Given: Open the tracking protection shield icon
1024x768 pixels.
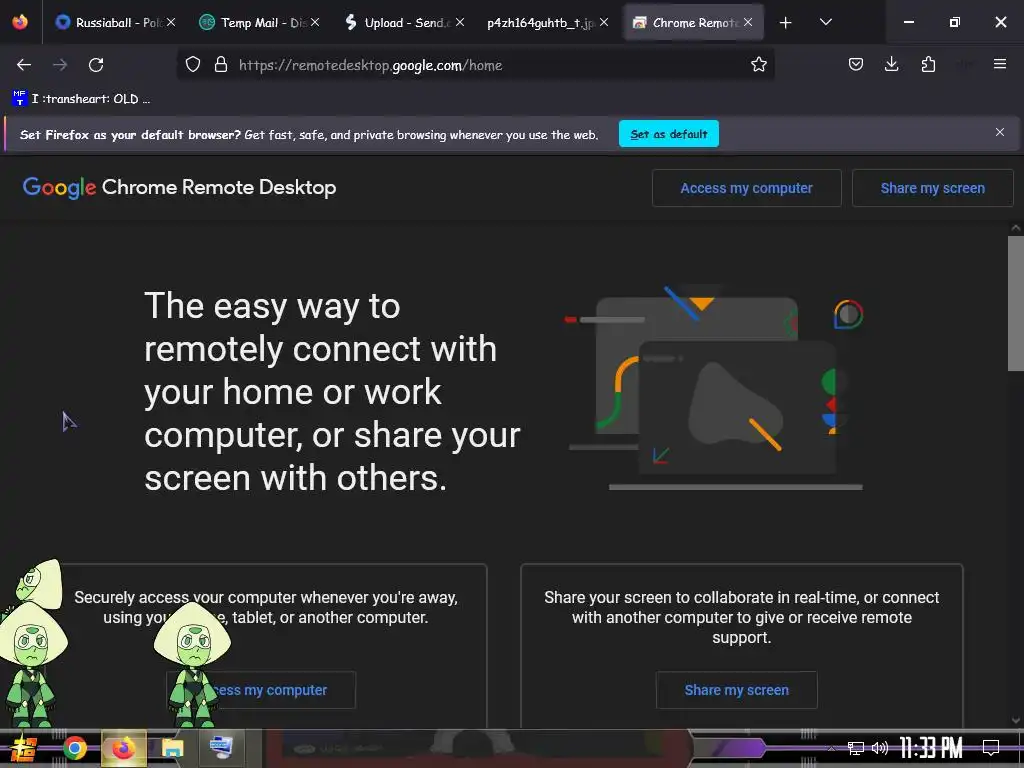Looking at the screenshot, I should pyautogui.click(x=193, y=65).
